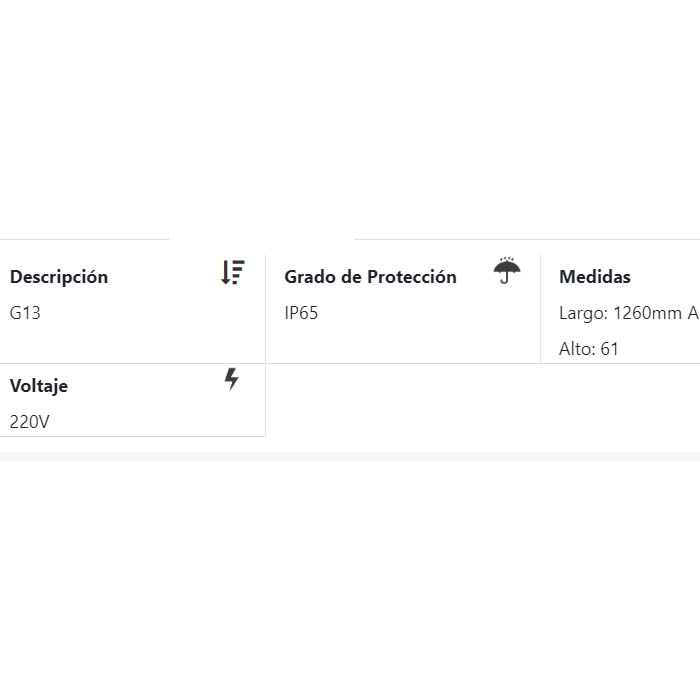Click the IP65 protection rating value
The width and height of the screenshot is (700, 700).
point(301,313)
